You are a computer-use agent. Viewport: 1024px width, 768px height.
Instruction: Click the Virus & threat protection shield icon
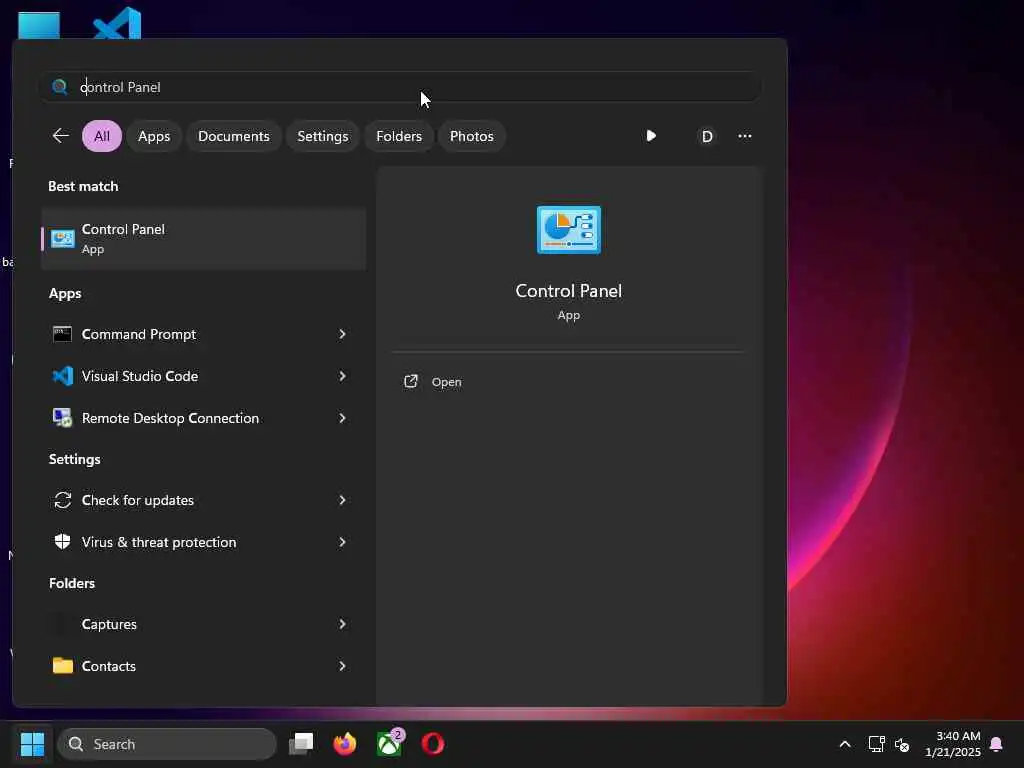point(63,541)
